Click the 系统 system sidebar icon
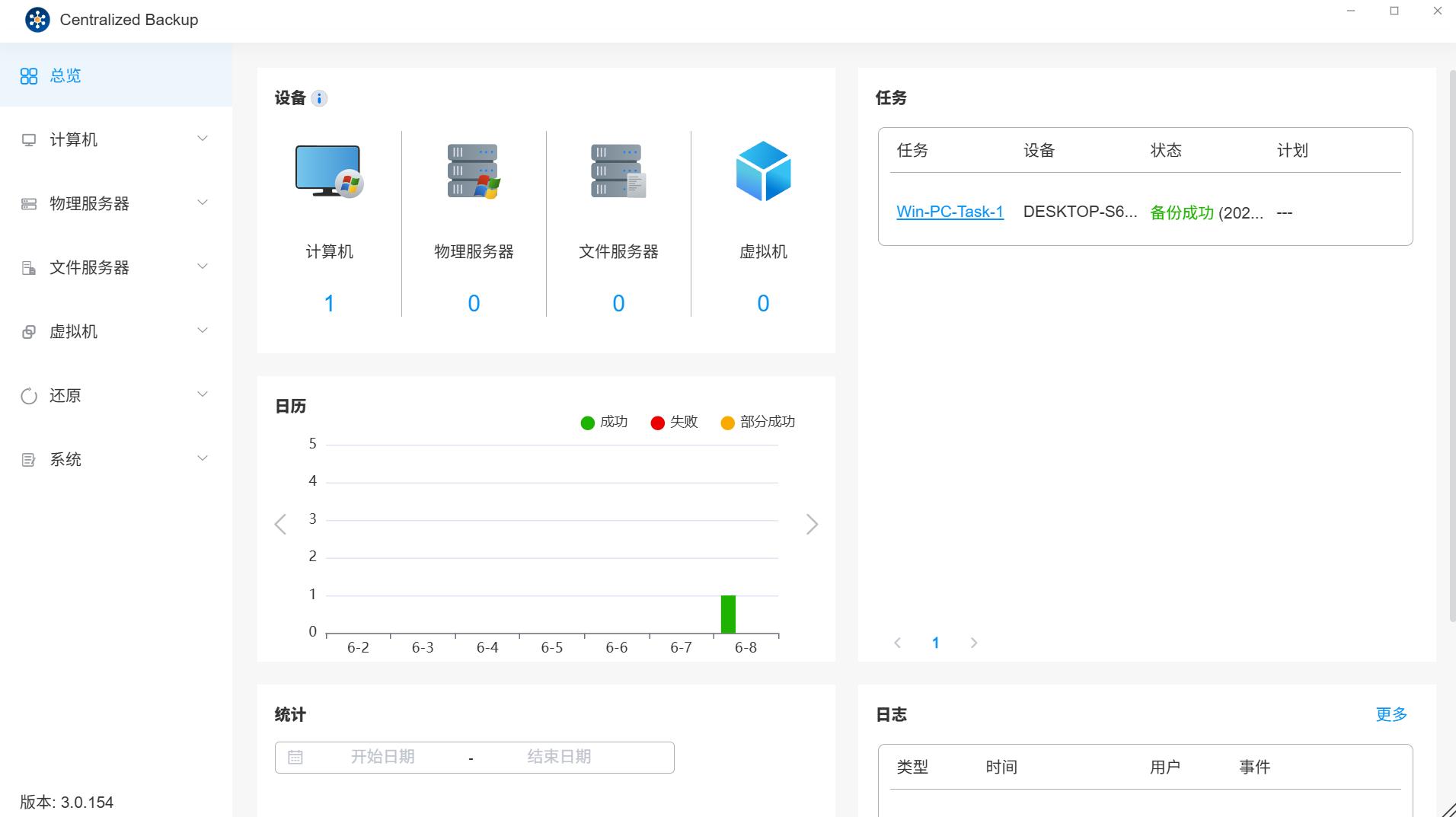The height and width of the screenshot is (817, 1456). click(29, 460)
